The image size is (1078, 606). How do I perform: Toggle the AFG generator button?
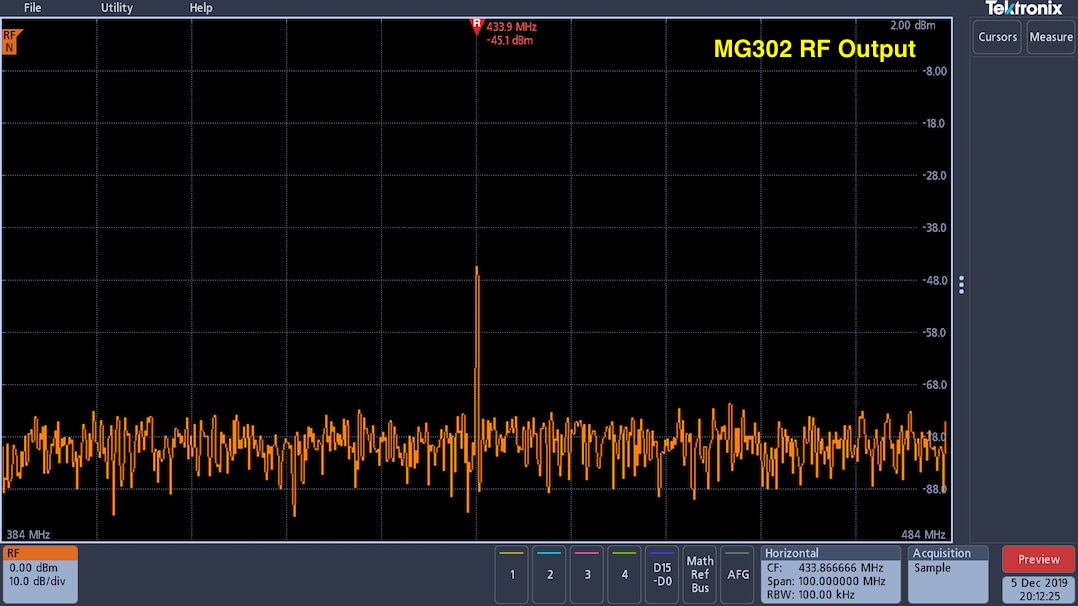tap(738, 573)
